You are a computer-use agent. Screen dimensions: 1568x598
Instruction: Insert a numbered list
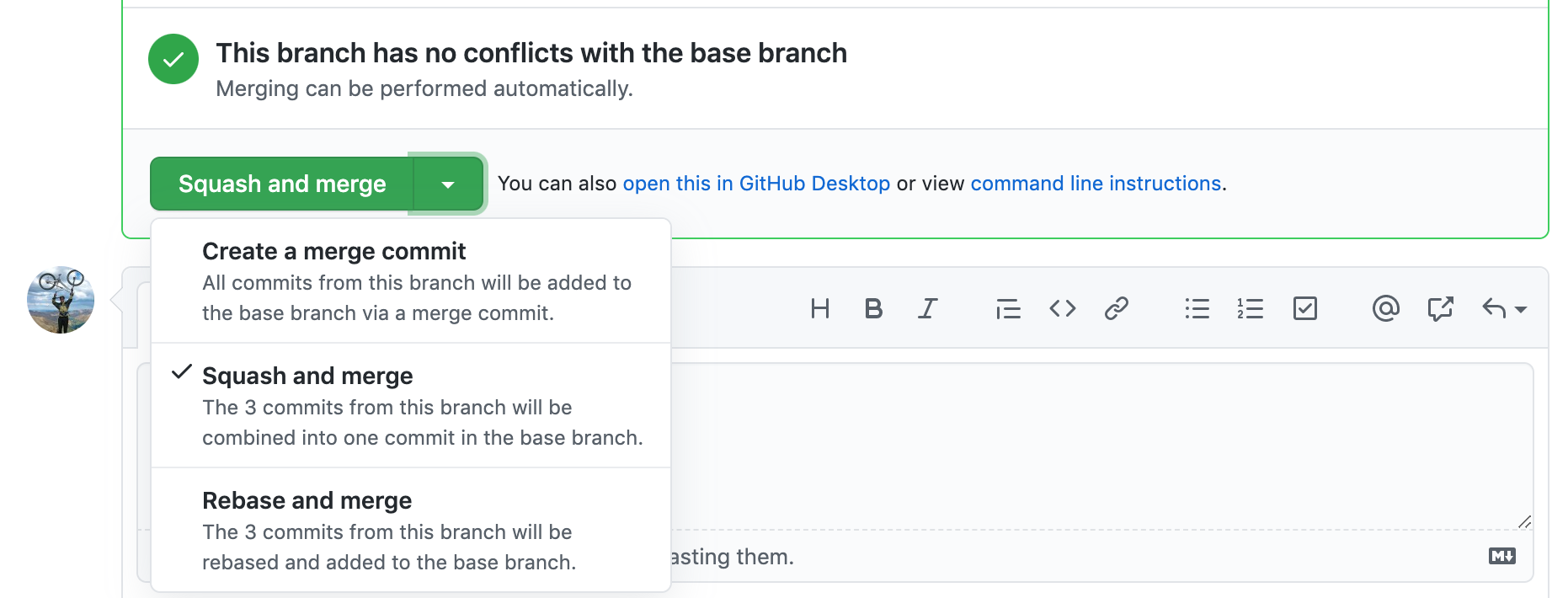(x=1251, y=308)
